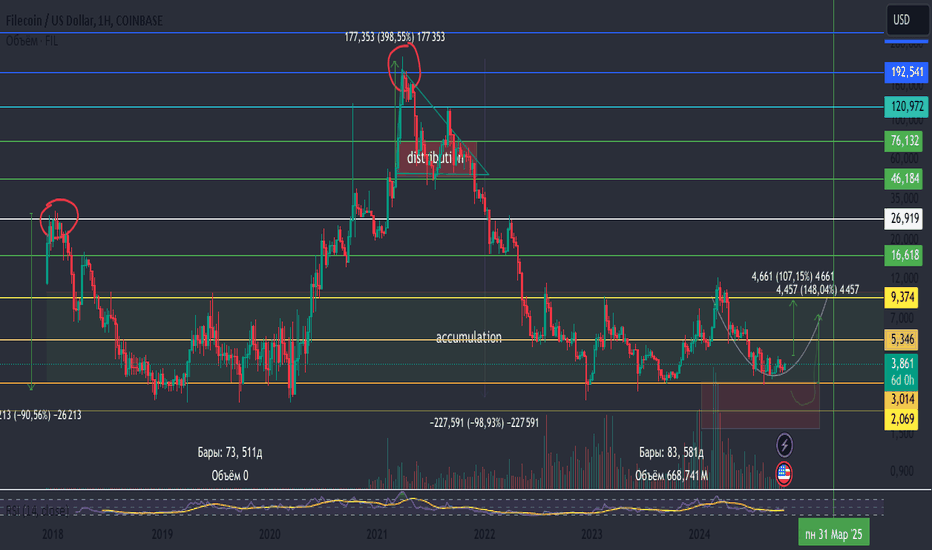Image resolution: width=932 pixels, height=550 pixels.
Task: Click the 177,353 (398,55%) measurement label
Action: tap(395, 37)
